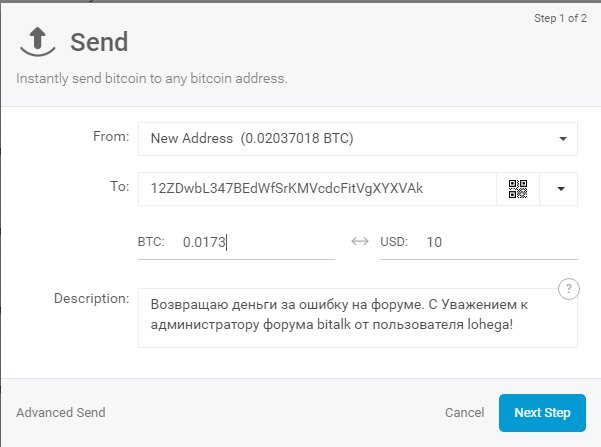
Task: Click the BTC to USD conversion arrows
Action: point(359,242)
